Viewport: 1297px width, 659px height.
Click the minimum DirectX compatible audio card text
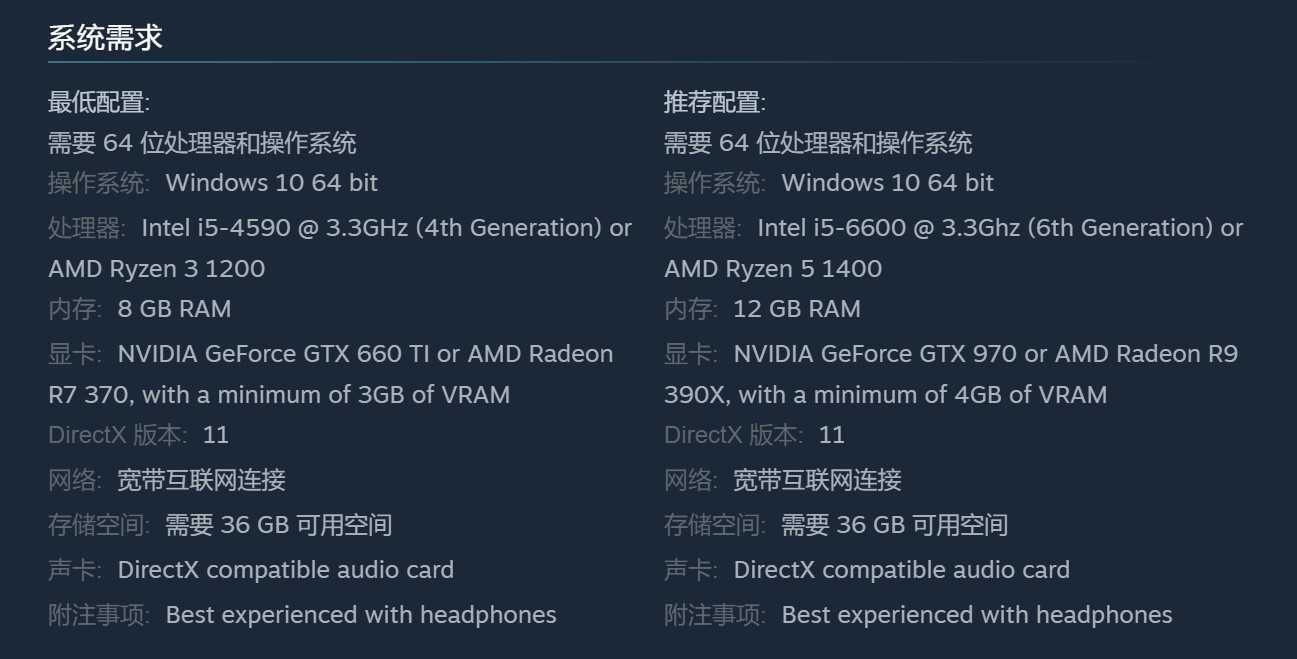(286, 570)
